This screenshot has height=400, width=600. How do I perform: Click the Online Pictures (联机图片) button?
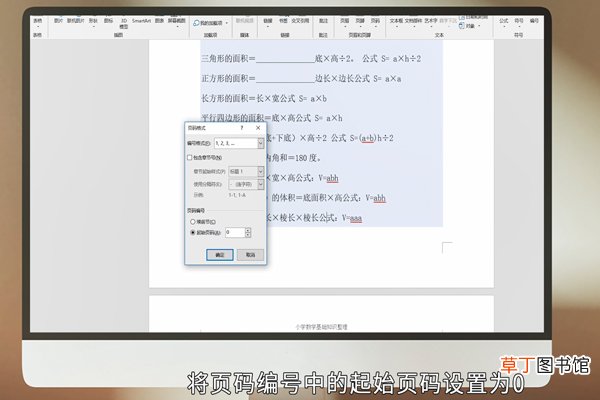pyautogui.click(x=75, y=22)
